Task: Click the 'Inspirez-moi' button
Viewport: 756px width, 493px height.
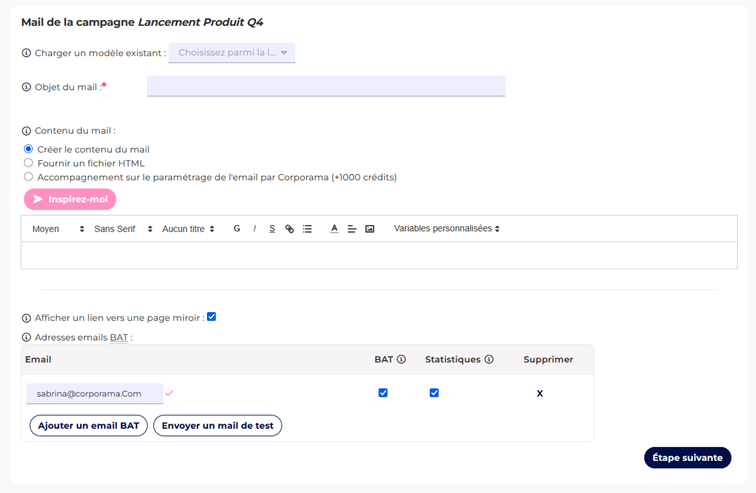Action: pos(70,199)
